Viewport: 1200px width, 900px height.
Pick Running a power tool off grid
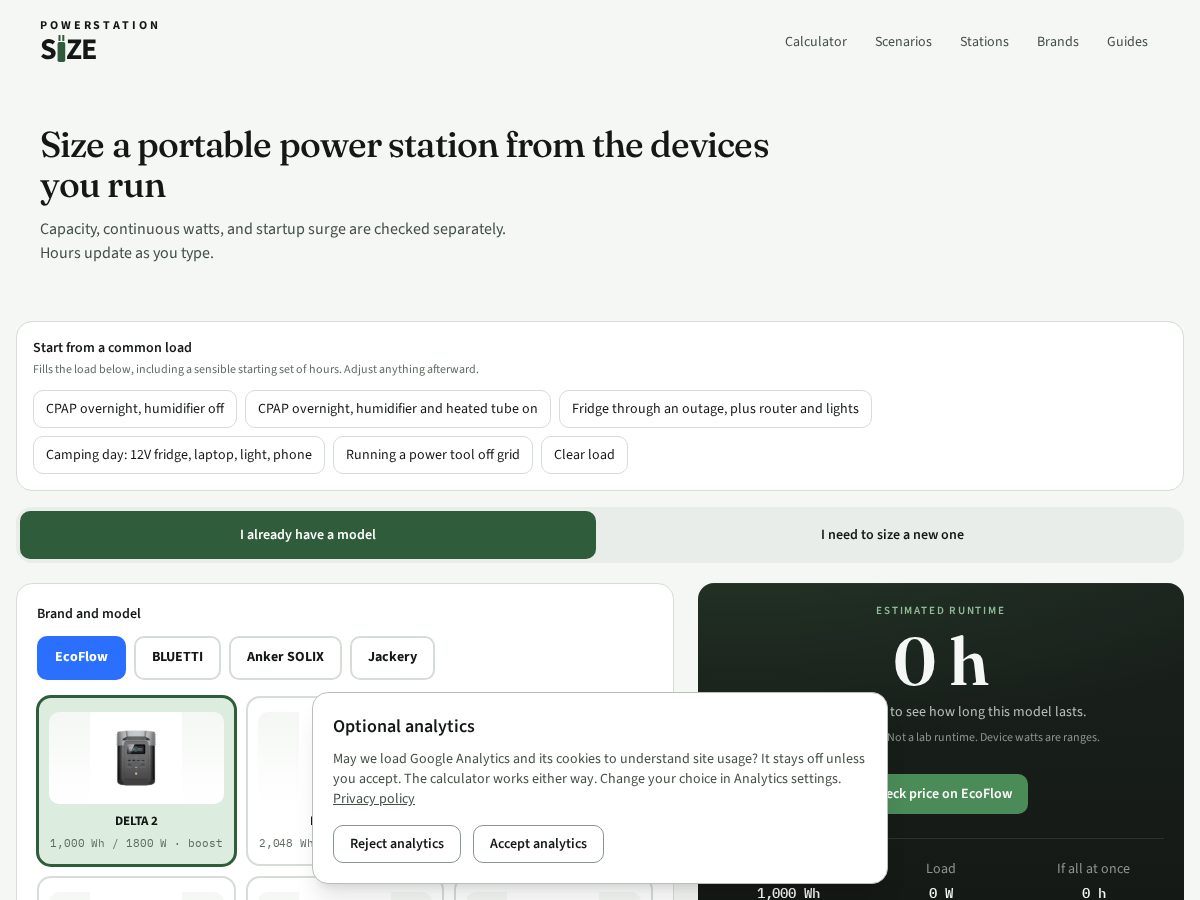click(x=433, y=455)
